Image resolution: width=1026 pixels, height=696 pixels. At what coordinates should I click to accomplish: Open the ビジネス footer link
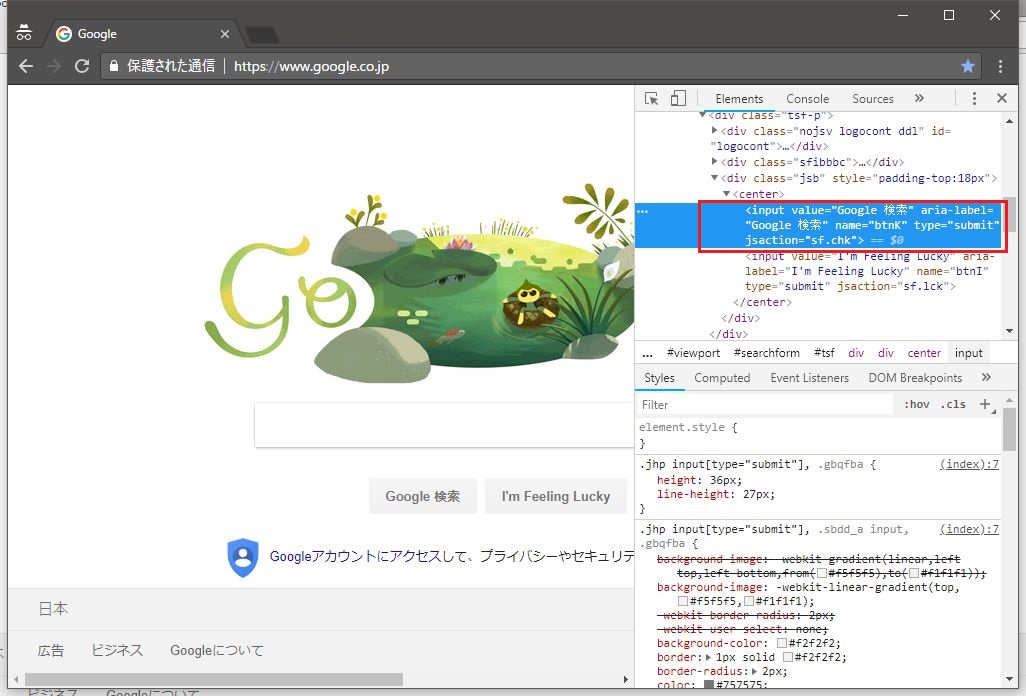[x=116, y=650]
